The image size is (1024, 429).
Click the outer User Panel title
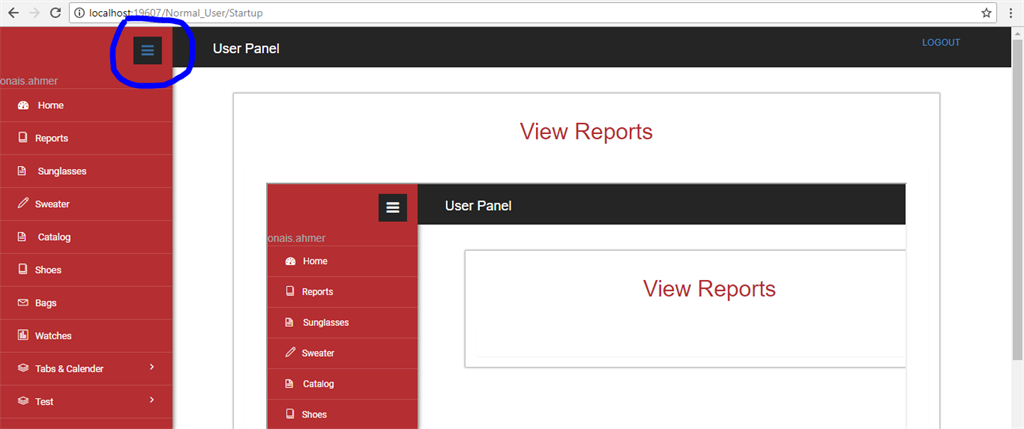point(246,48)
